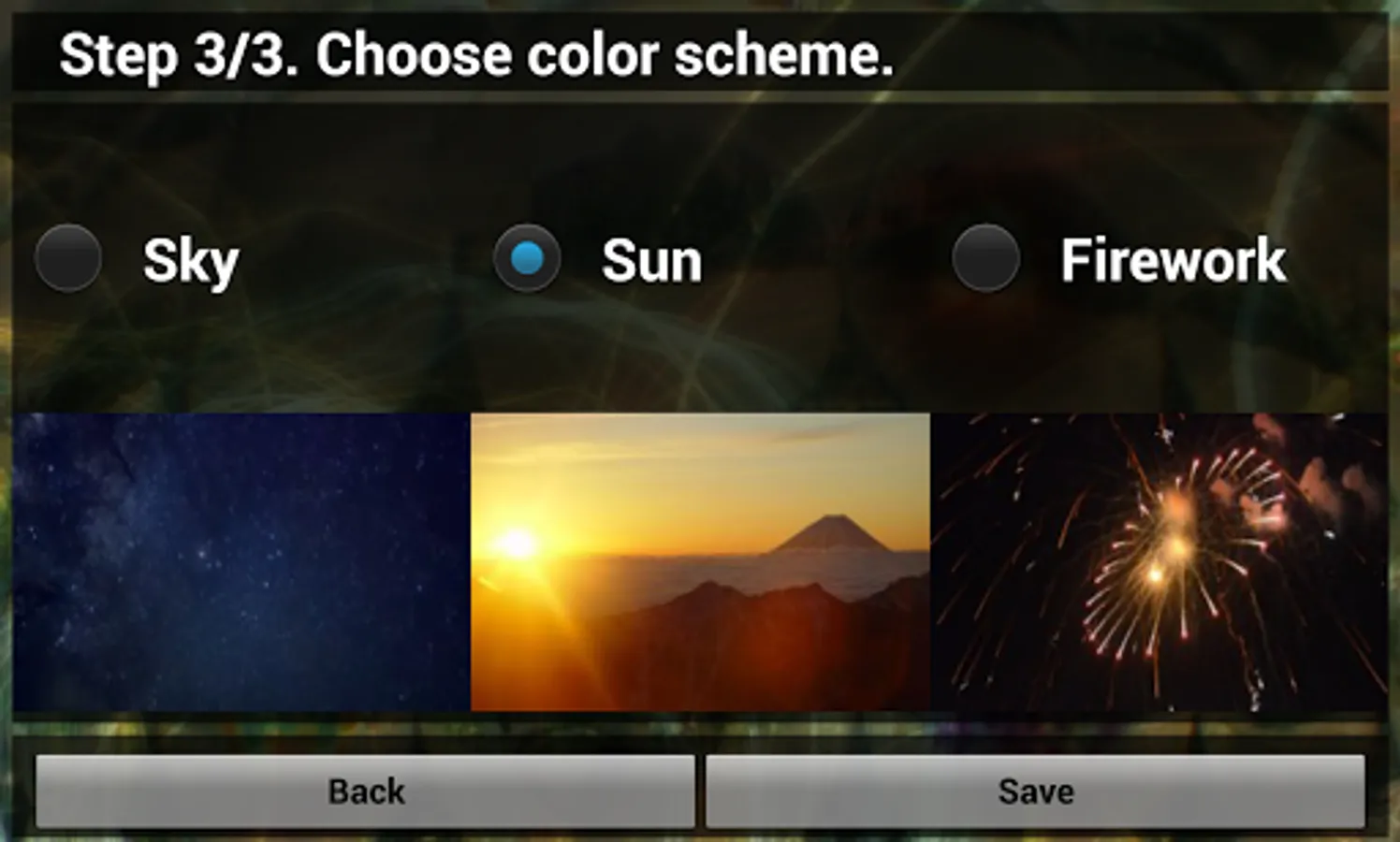Click the "Choose color scheme" header text
This screenshot has height=842, width=1400.
(x=605, y=55)
